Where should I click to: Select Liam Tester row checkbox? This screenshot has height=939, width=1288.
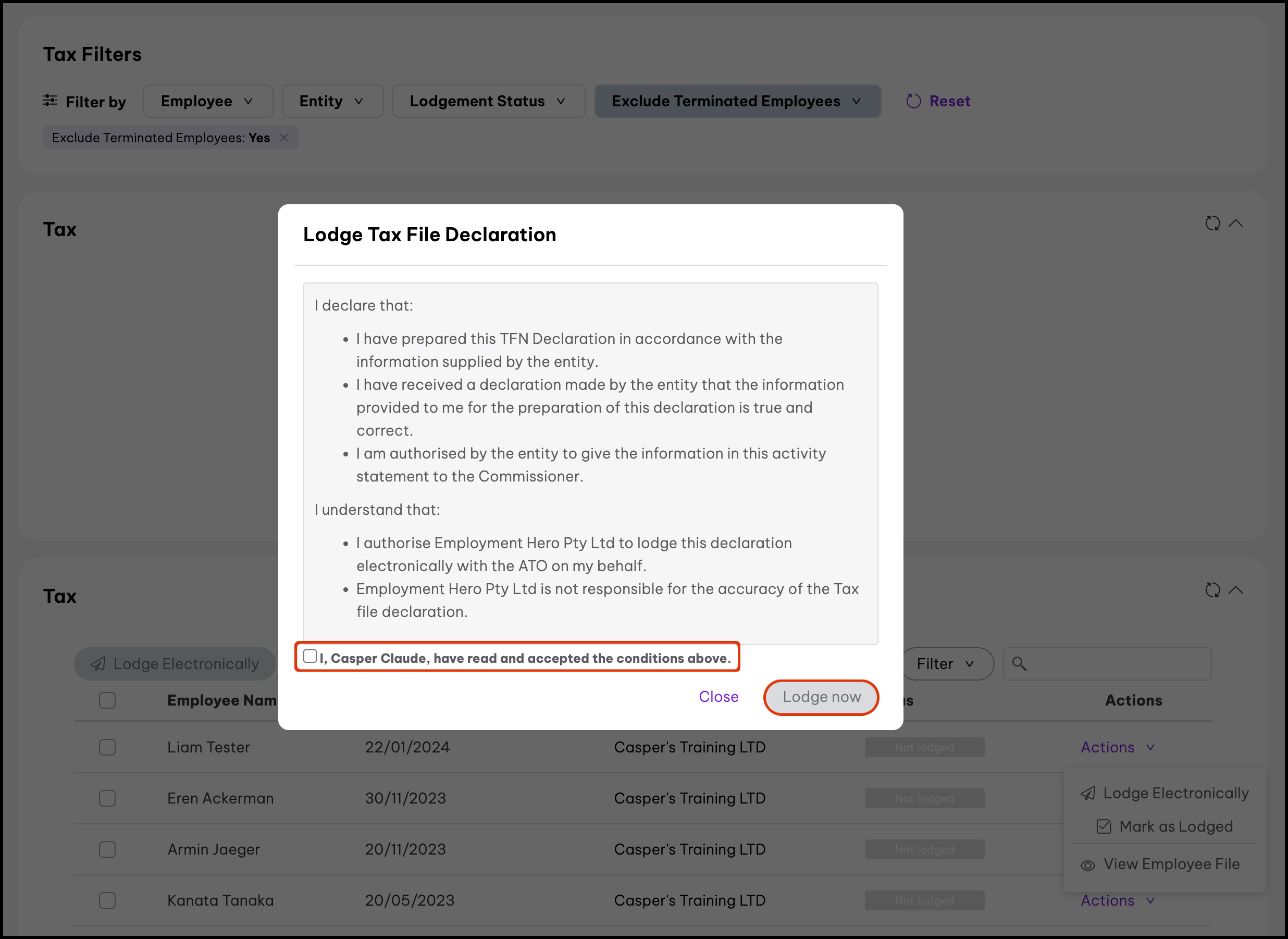(x=107, y=747)
